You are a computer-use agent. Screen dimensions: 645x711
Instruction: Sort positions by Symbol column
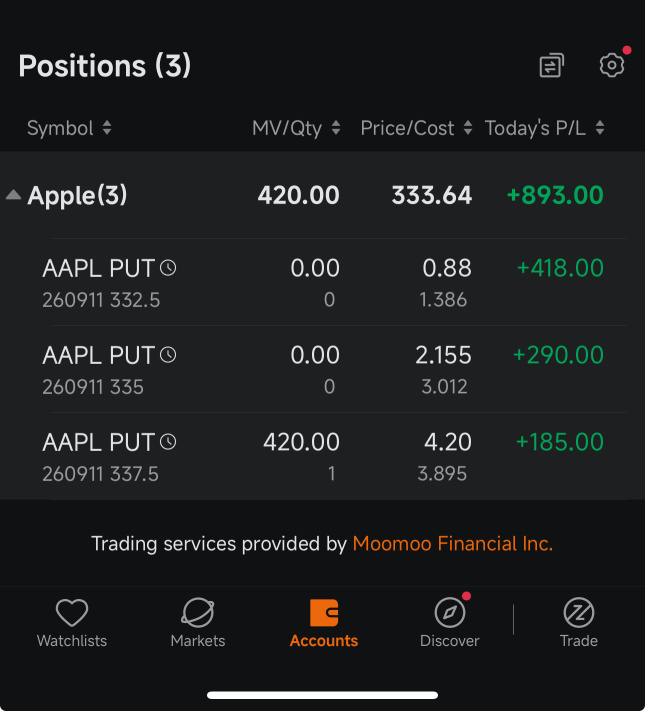click(x=69, y=128)
